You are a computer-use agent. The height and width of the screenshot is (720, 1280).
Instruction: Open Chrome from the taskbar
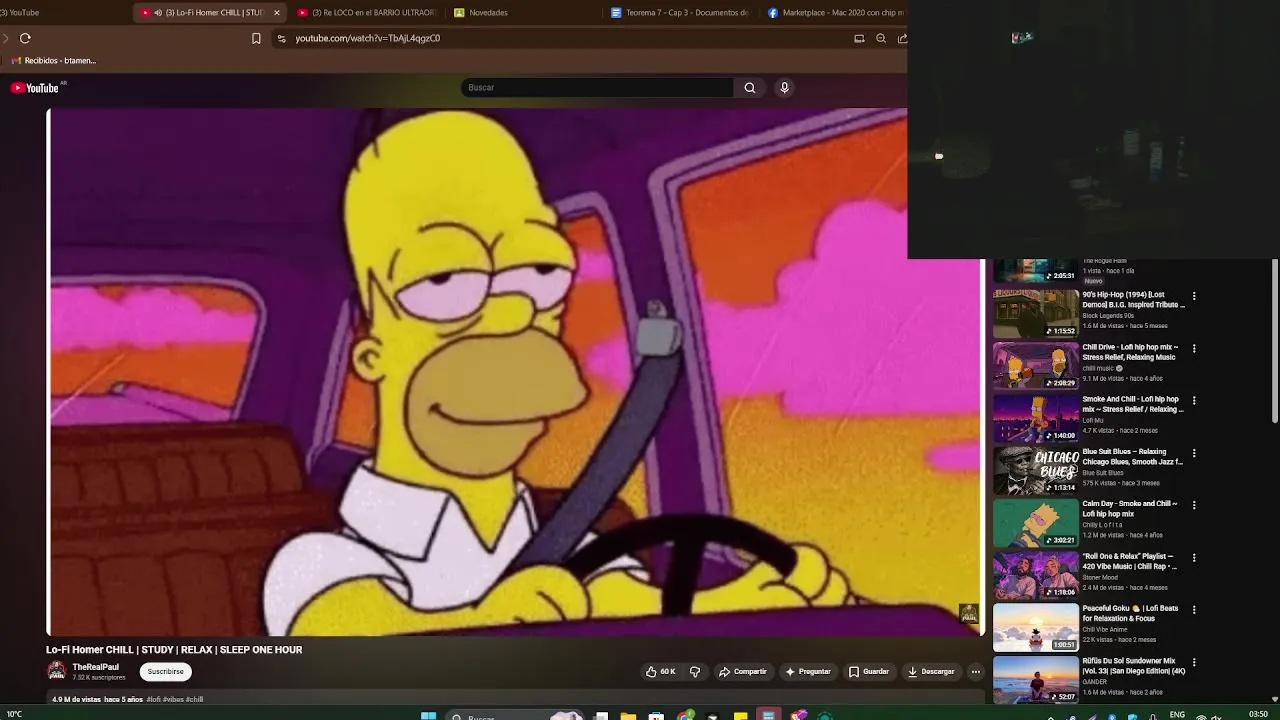[x=685, y=716]
